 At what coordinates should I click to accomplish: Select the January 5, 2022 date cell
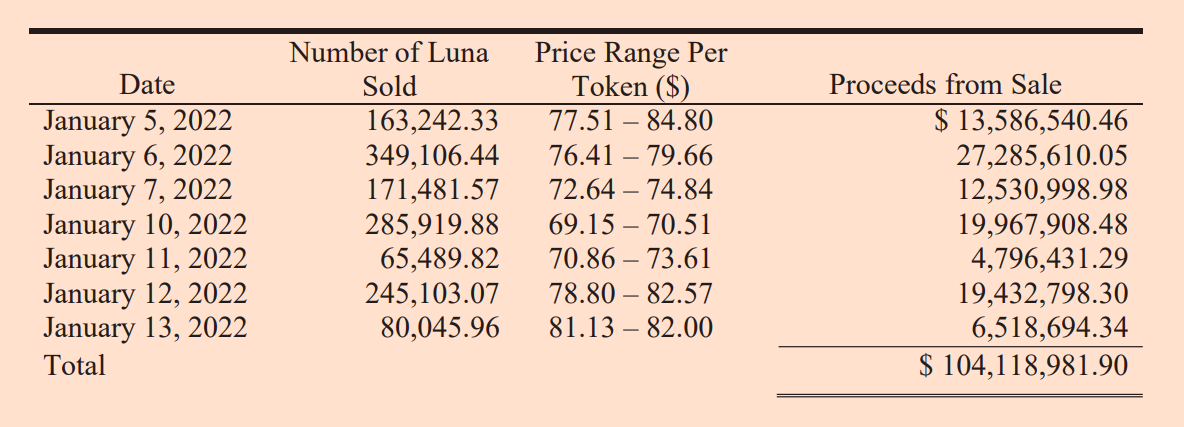click(138, 122)
